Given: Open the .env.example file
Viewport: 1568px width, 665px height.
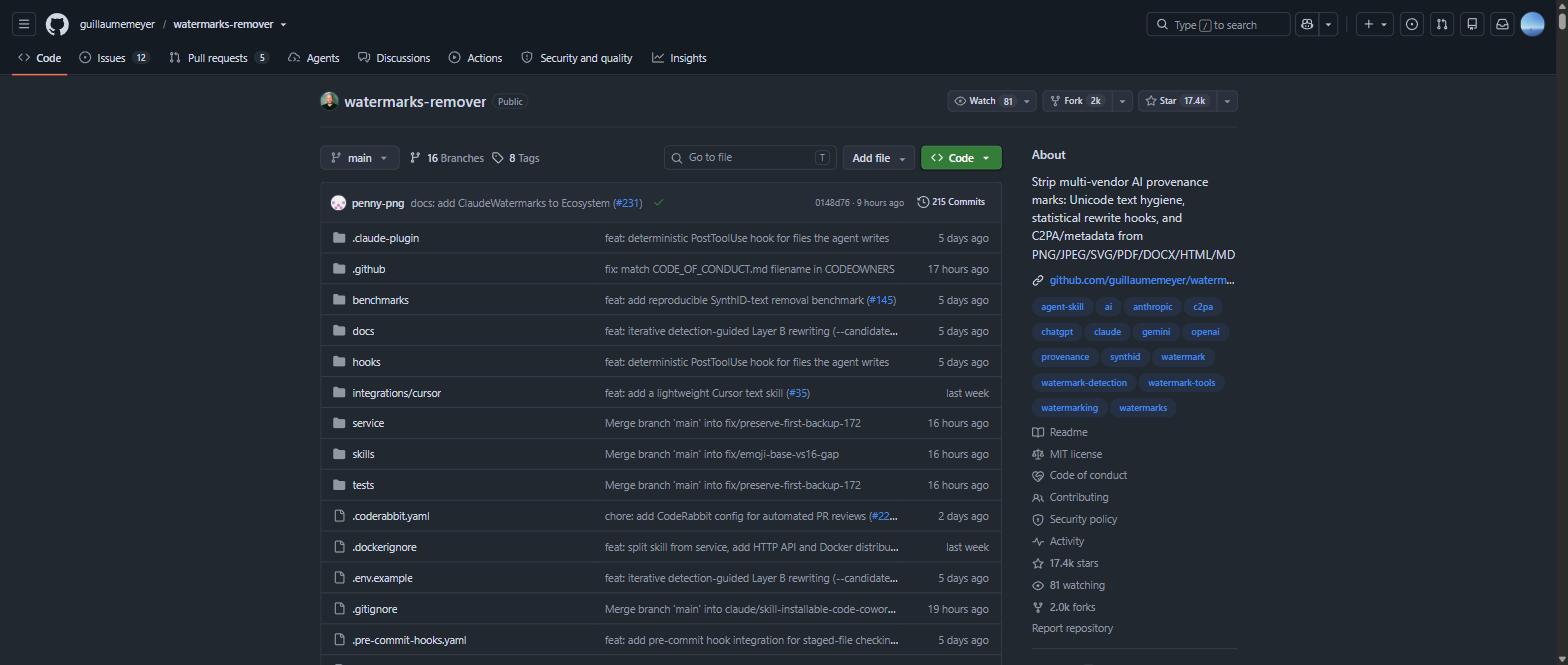Looking at the screenshot, I should 382,578.
